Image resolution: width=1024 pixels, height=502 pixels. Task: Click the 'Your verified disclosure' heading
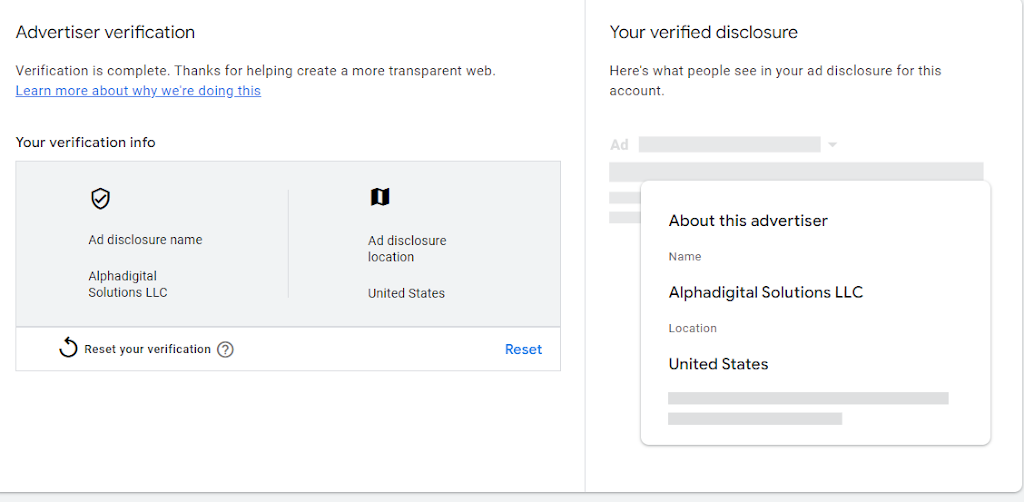click(703, 32)
